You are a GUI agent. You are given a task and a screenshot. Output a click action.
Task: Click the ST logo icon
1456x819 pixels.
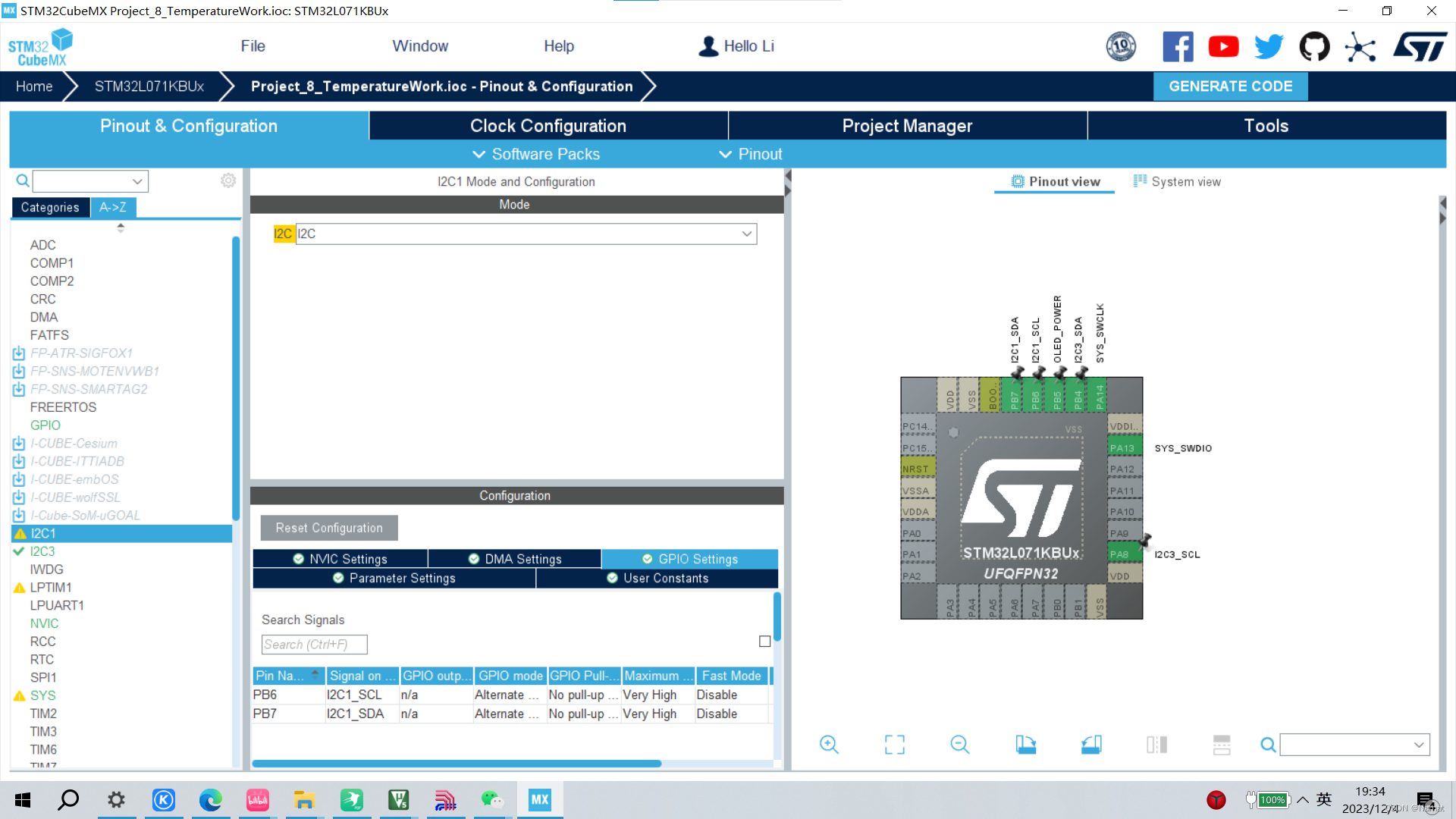click(1420, 47)
